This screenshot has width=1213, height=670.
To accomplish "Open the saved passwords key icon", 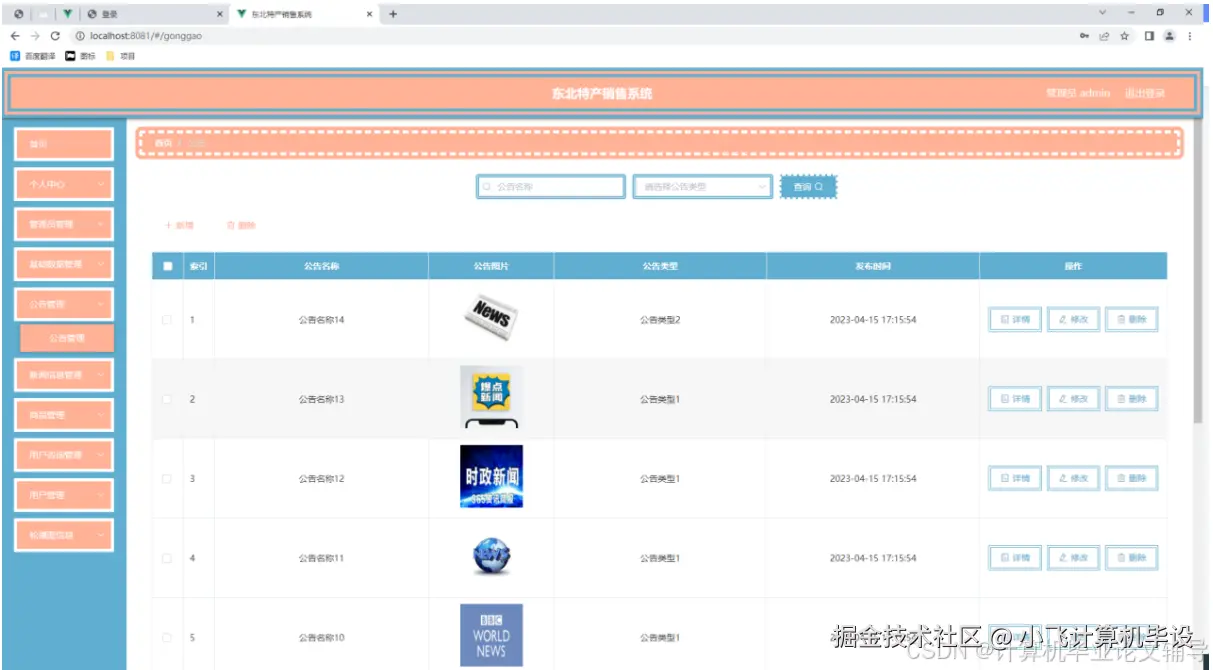I will tap(1085, 36).
